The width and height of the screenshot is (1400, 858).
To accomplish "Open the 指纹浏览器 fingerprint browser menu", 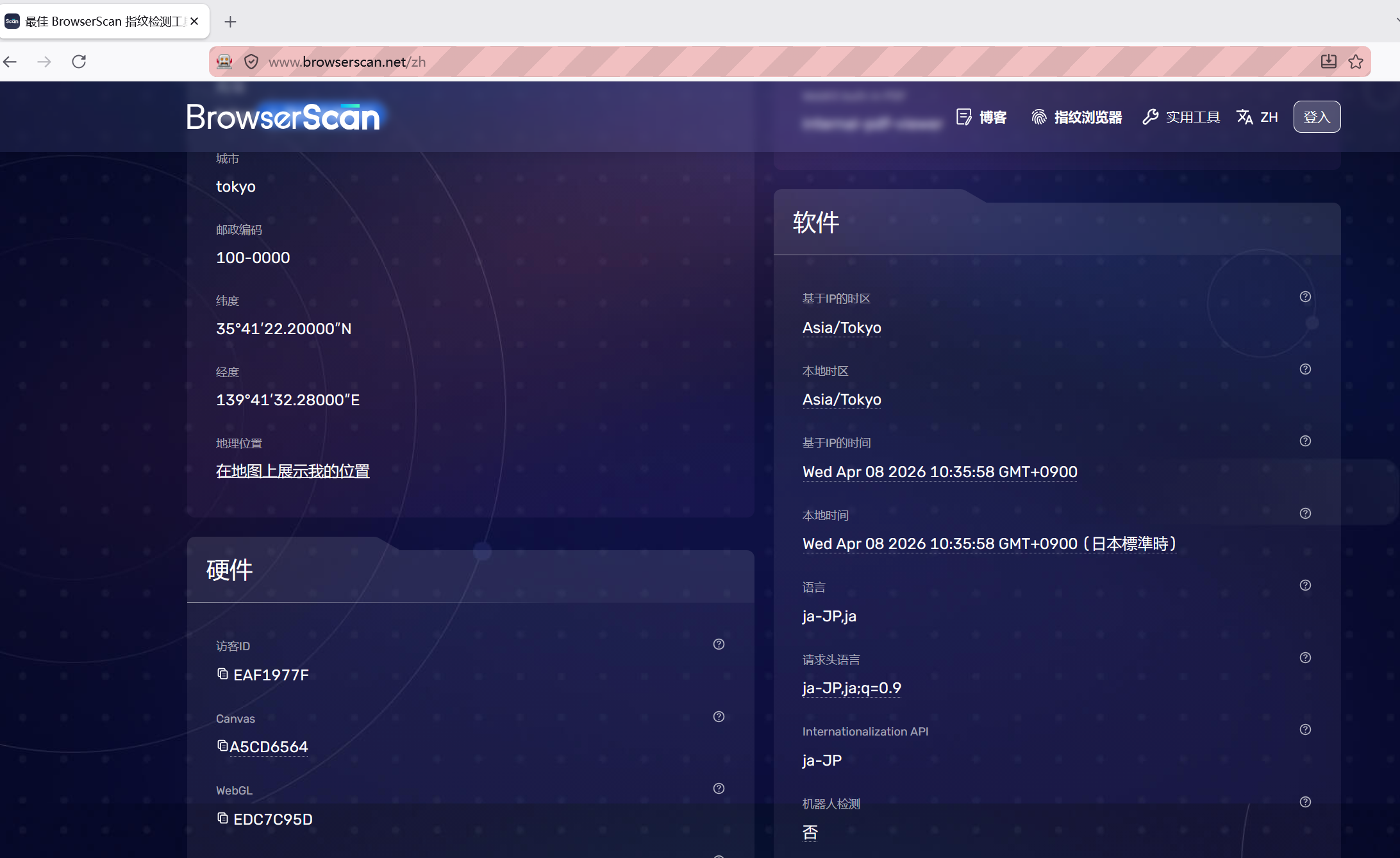I will coord(1088,117).
